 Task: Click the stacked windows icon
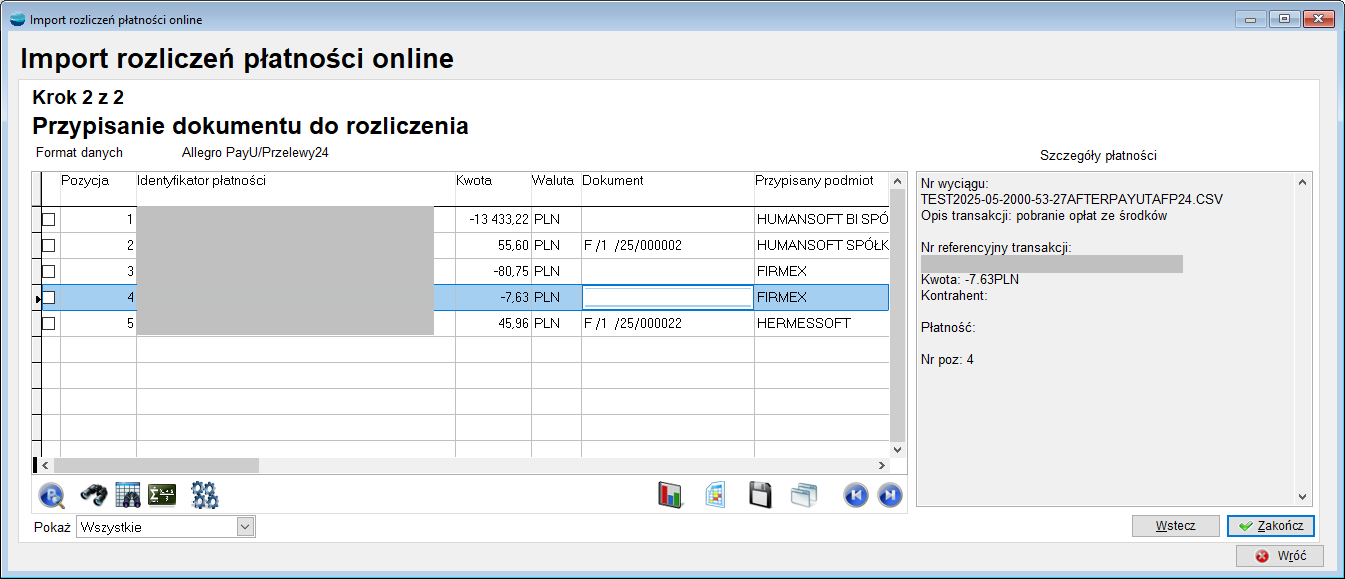804,495
